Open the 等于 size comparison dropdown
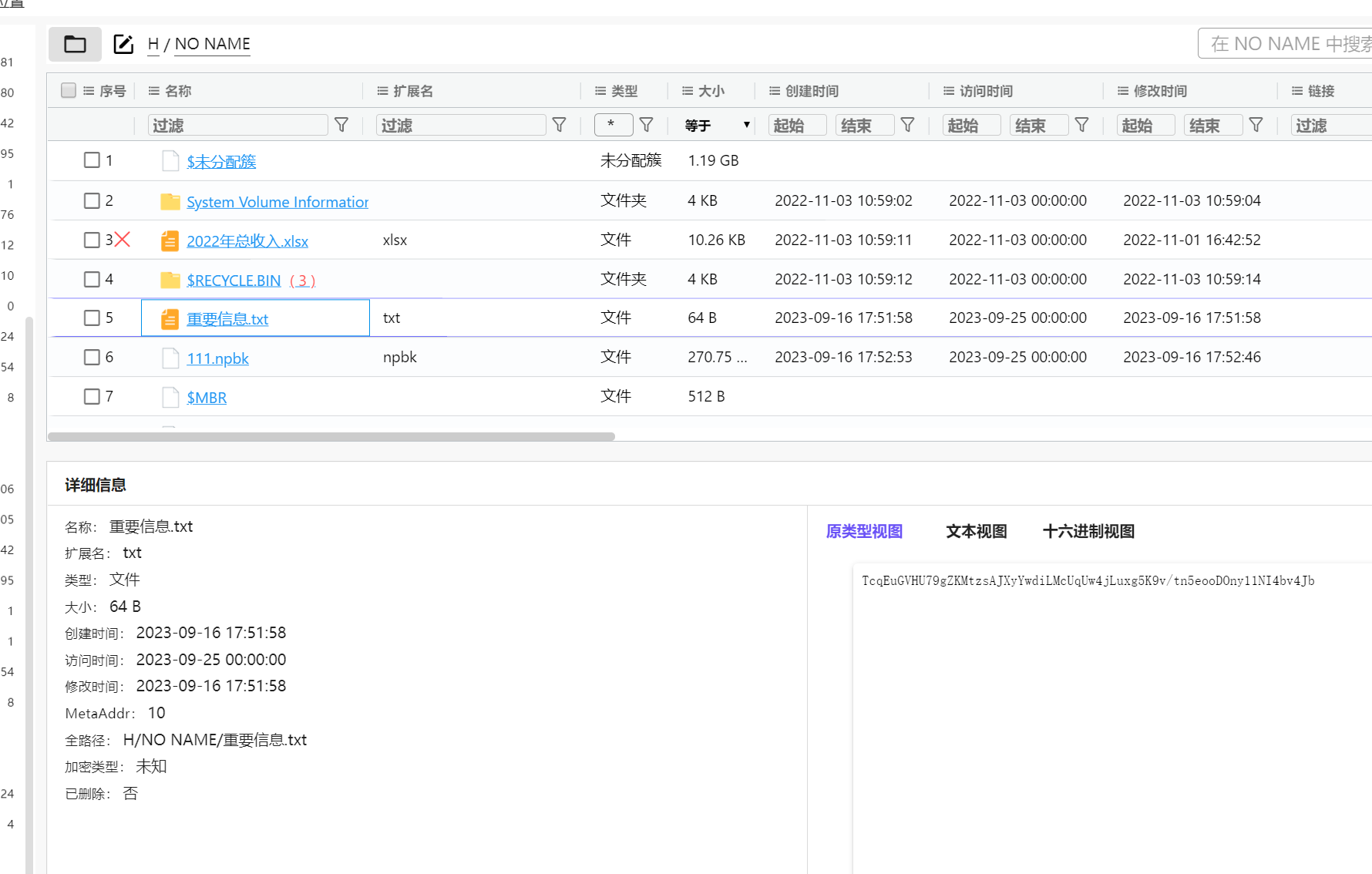The image size is (1372, 874). pos(717,125)
